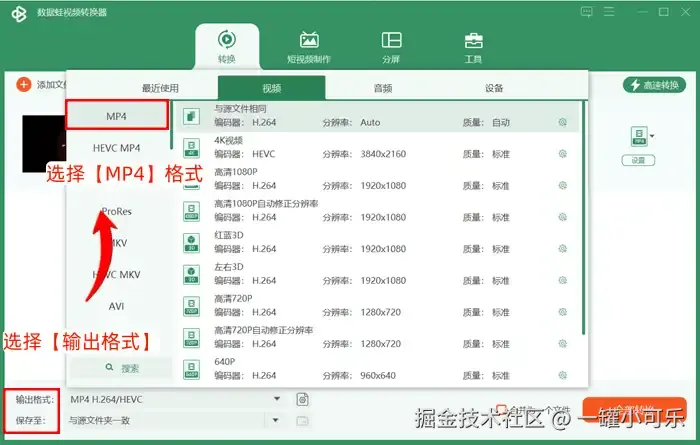The image size is (700, 445).
Task: Open settings gear for 高清1080P preset
Action: coord(562,185)
